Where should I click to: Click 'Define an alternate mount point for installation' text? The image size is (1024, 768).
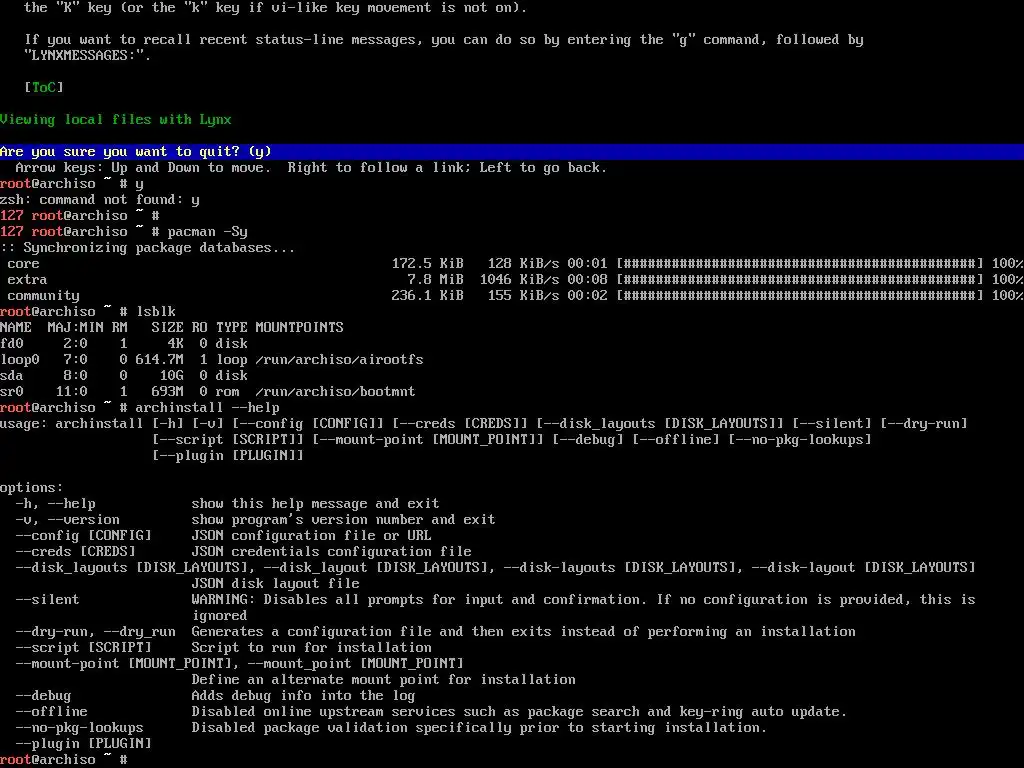(x=383, y=680)
